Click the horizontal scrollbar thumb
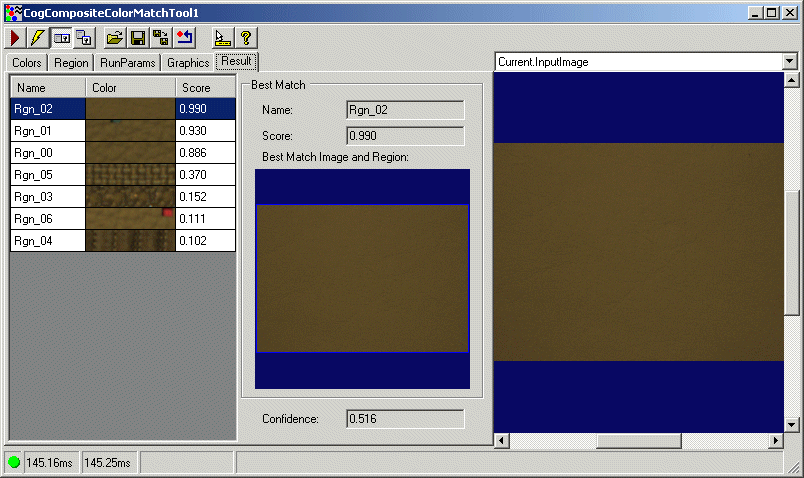This screenshot has height=478, width=804. (639, 441)
